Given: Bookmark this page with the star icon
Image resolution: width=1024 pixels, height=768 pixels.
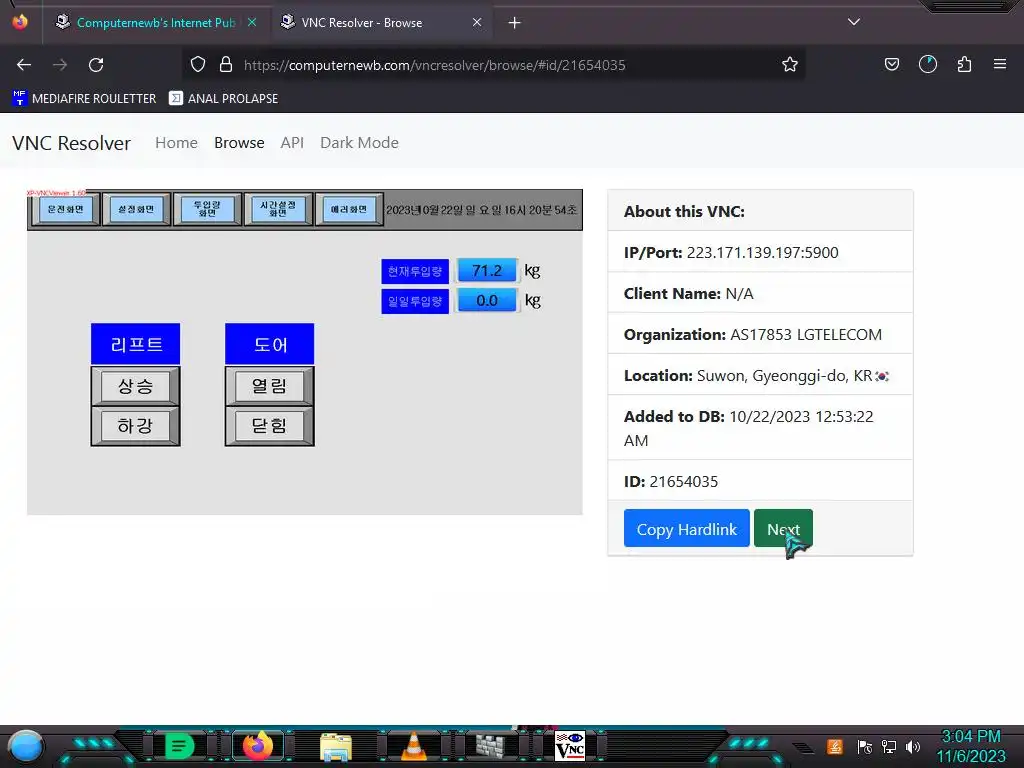Looking at the screenshot, I should point(790,65).
